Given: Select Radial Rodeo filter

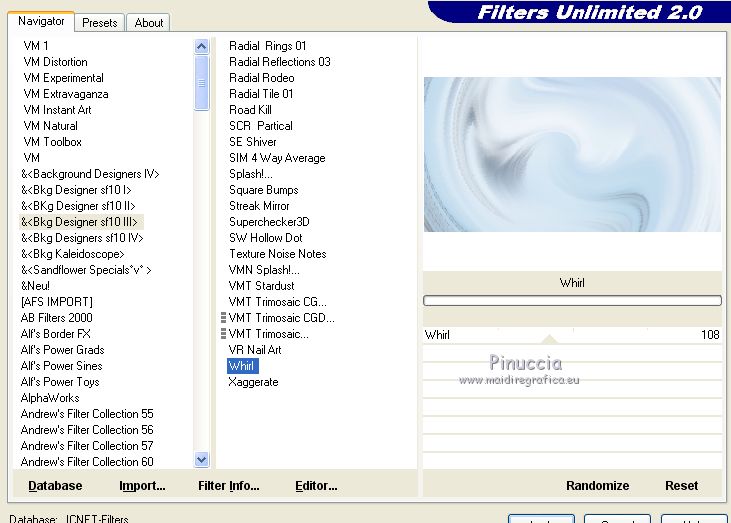Looking at the screenshot, I should 262,78.
